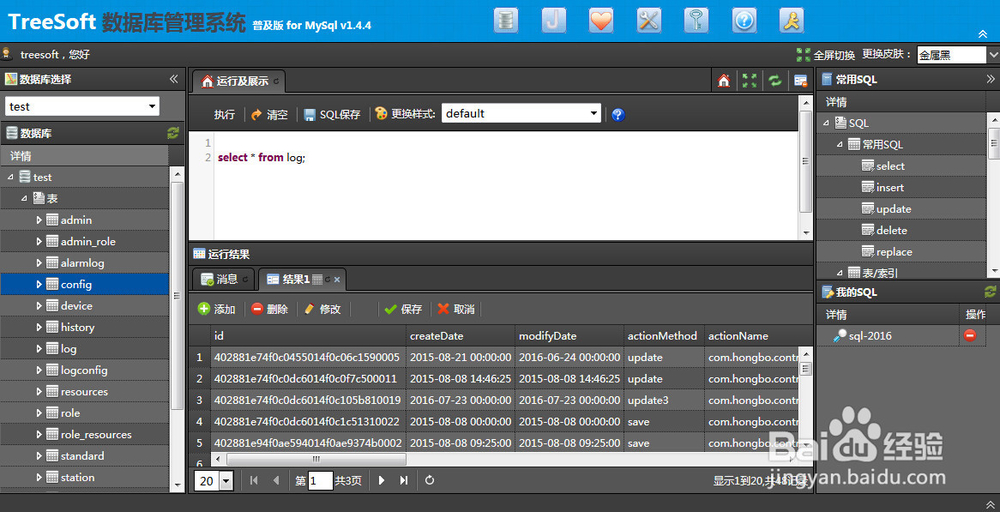Click the key icon in header
This screenshot has height=512, width=1000.
click(696, 20)
